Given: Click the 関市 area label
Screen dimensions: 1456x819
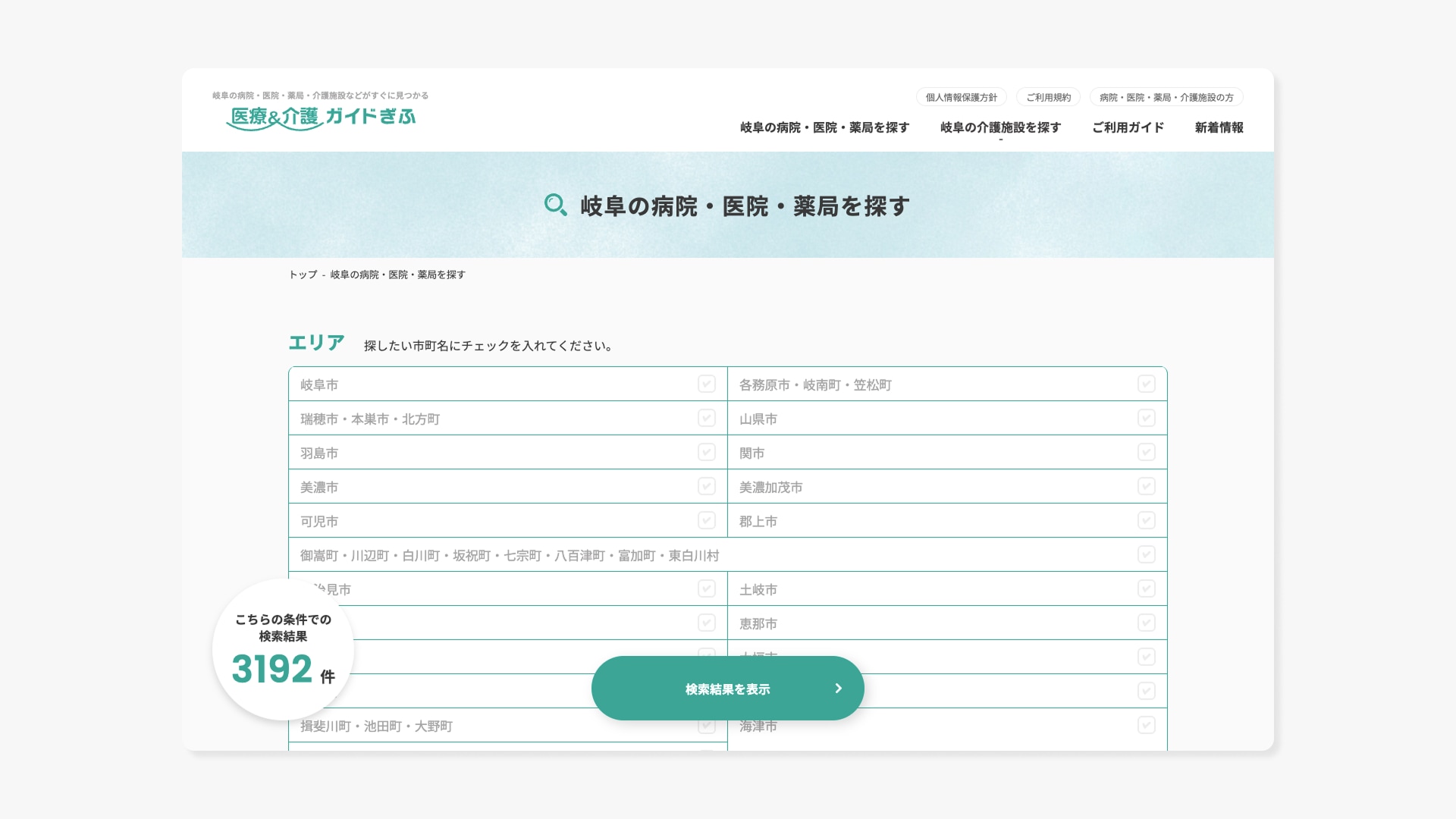Looking at the screenshot, I should tap(752, 453).
